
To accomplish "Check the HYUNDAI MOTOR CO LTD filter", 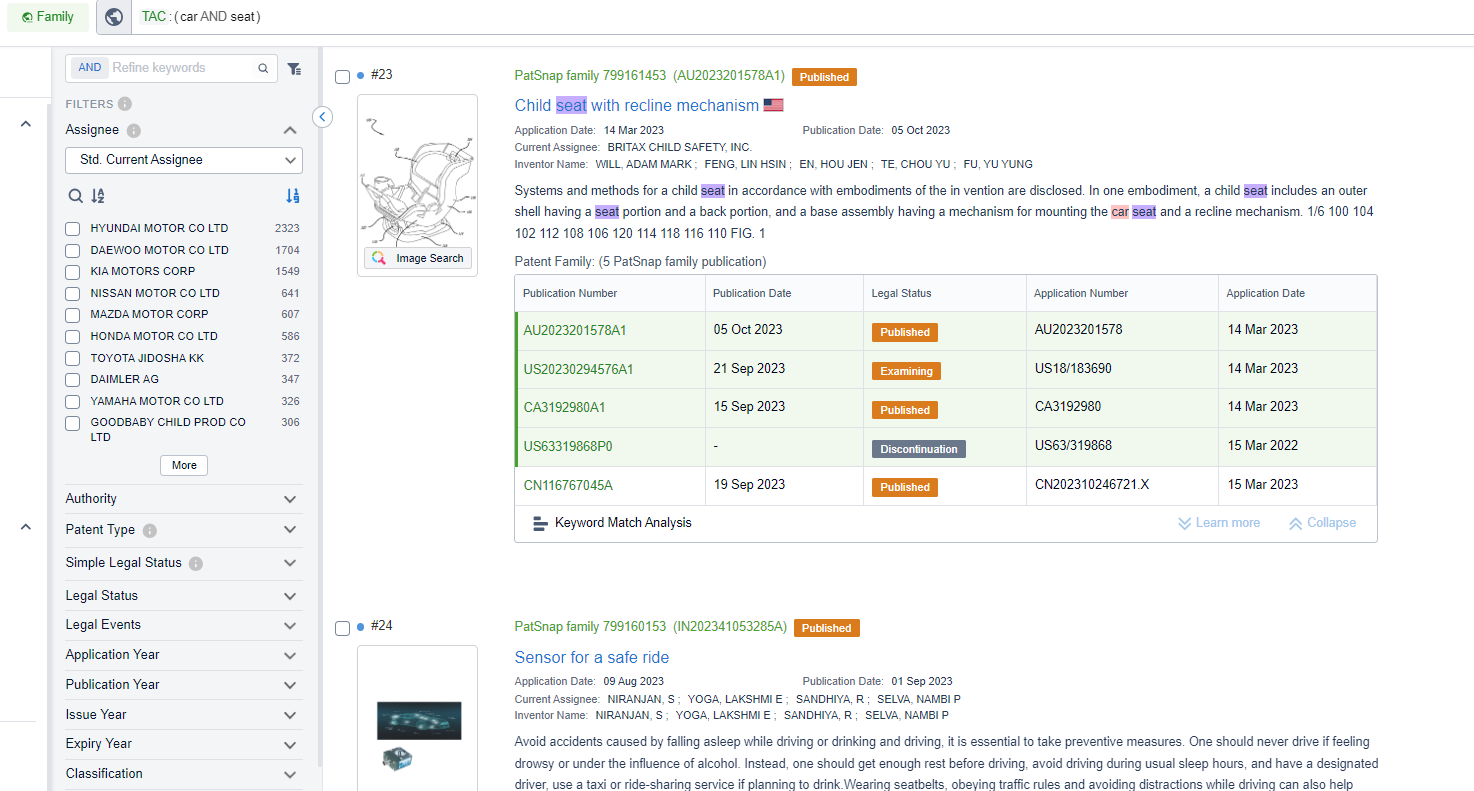I will 73,229.
